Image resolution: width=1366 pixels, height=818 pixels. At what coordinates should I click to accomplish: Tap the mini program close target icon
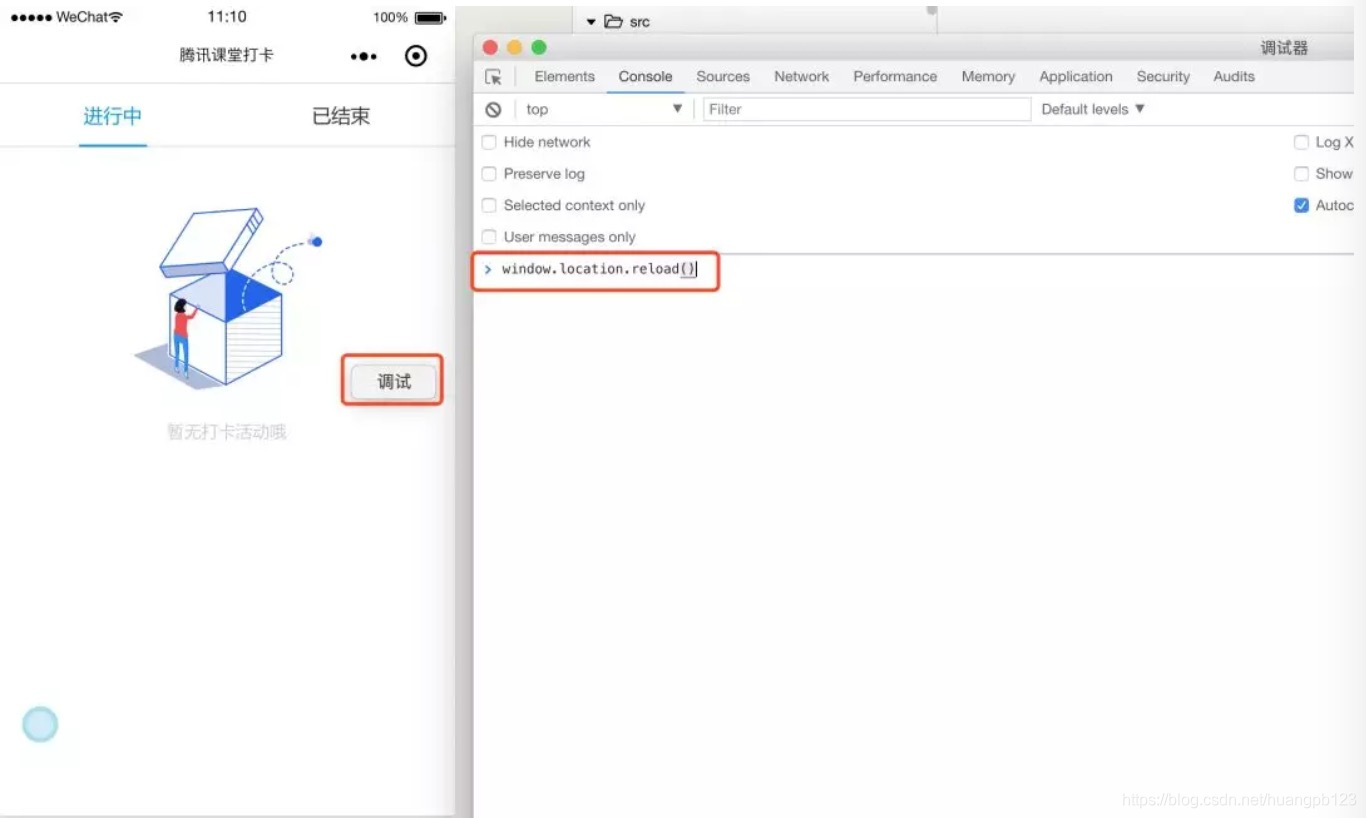click(x=416, y=56)
